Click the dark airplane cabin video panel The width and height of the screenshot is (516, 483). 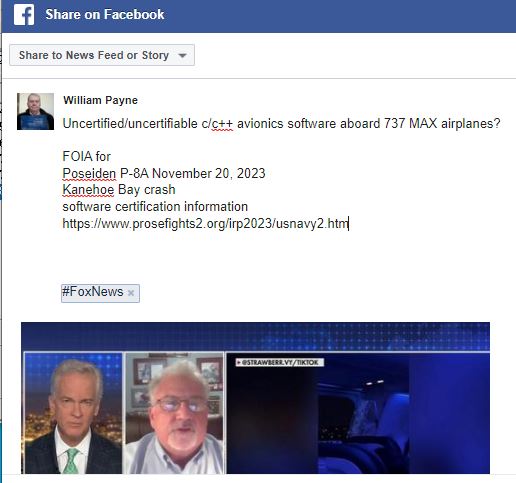[x=358, y=413]
